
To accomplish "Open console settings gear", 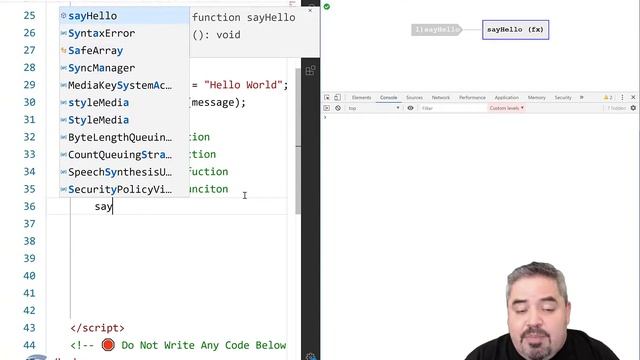I will coord(633,108).
